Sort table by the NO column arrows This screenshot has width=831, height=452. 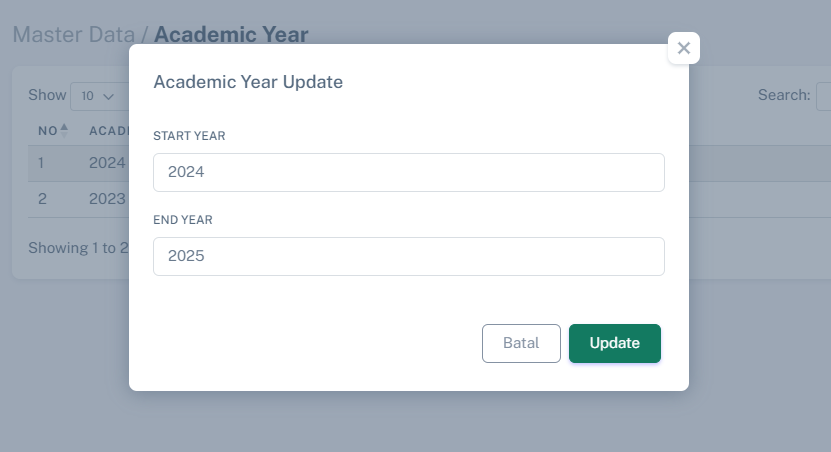click(64, 130)
